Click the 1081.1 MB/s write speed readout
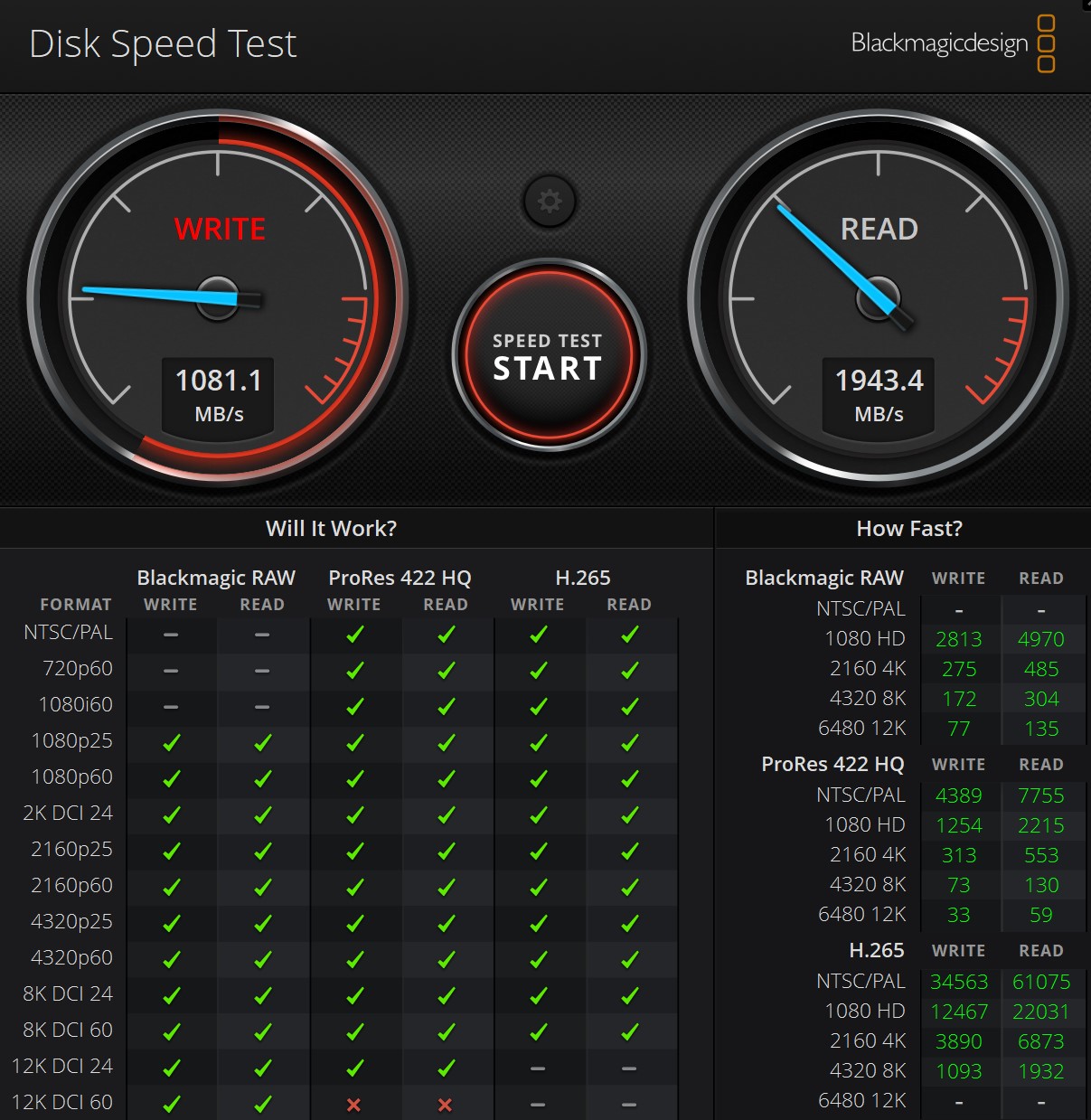The height and width of the screenshot is (1120, 1091). (219, 395)
